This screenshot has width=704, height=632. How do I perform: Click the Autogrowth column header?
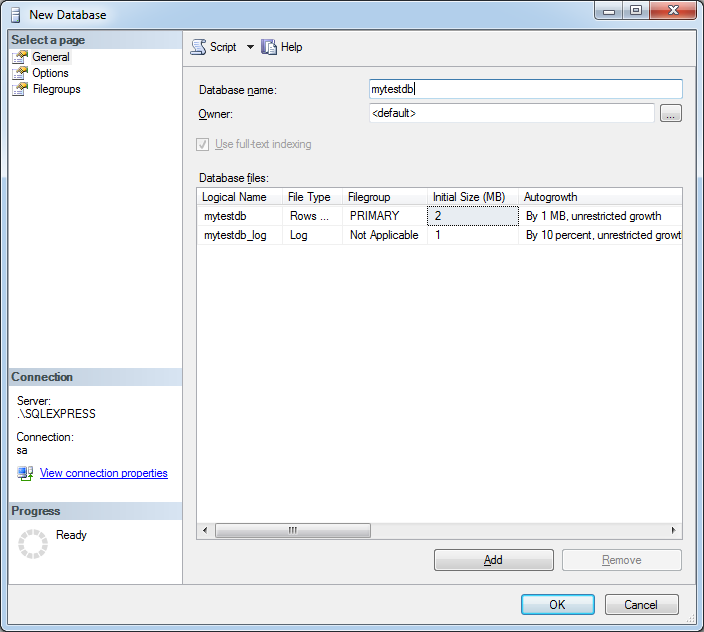pyautogui.click(x=600, y=197)
